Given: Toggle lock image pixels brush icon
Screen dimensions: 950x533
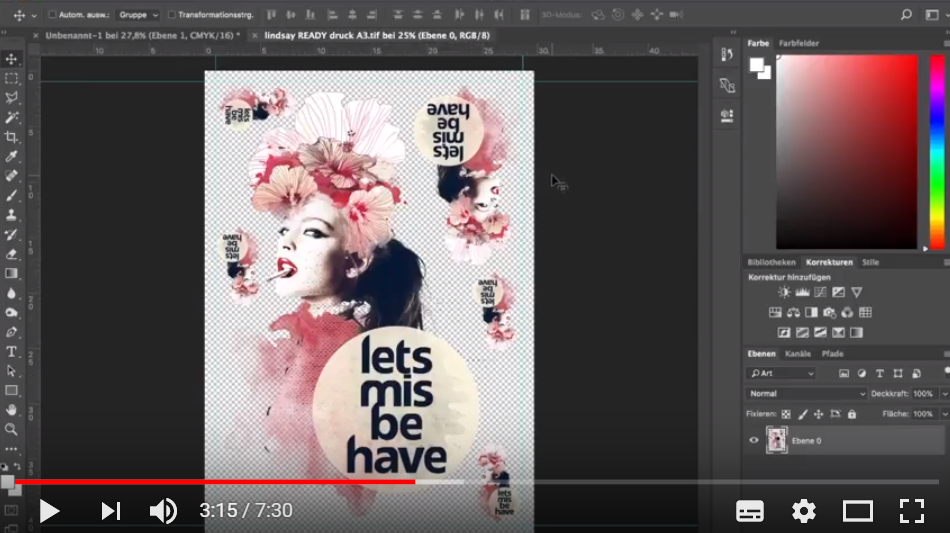Looking at the screenshot, I should pos(803,414).
